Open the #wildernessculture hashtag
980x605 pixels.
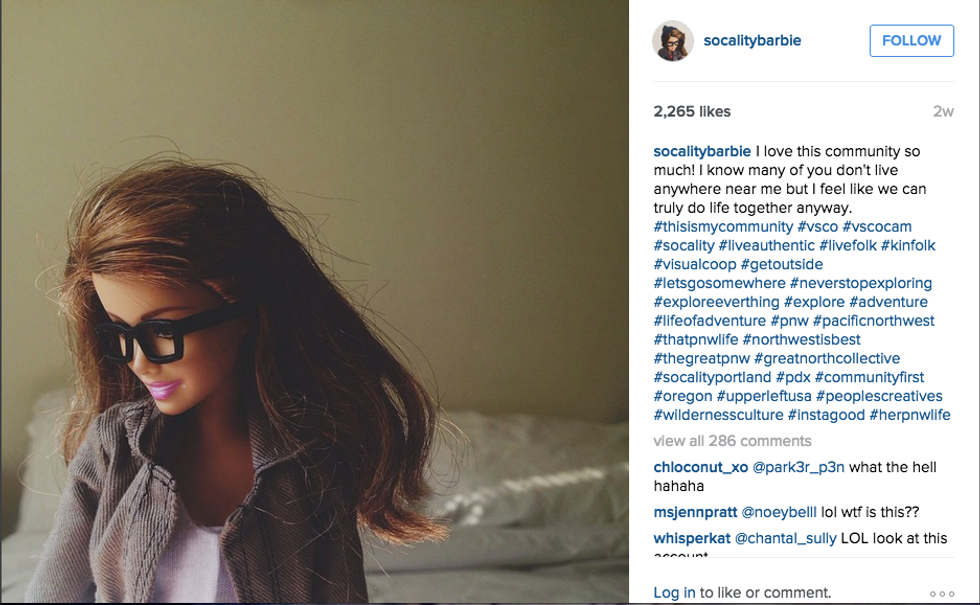click(718, 414)
